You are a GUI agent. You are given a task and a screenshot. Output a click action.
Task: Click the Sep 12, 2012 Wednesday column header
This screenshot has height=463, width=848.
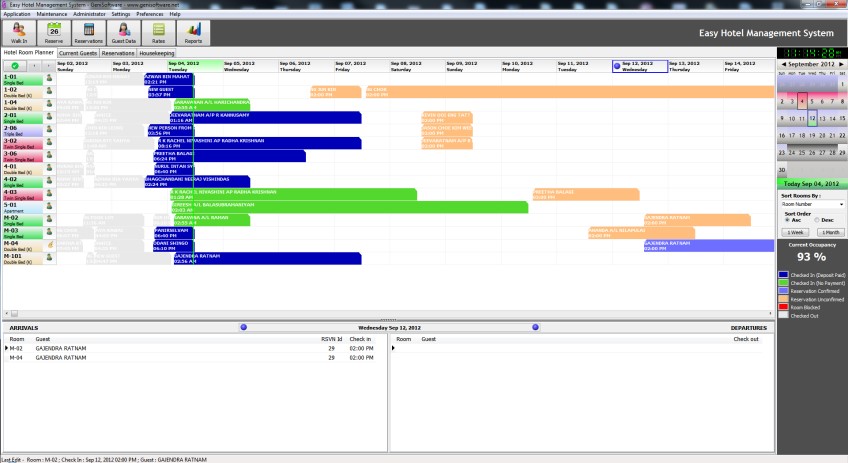pos(640,66)
